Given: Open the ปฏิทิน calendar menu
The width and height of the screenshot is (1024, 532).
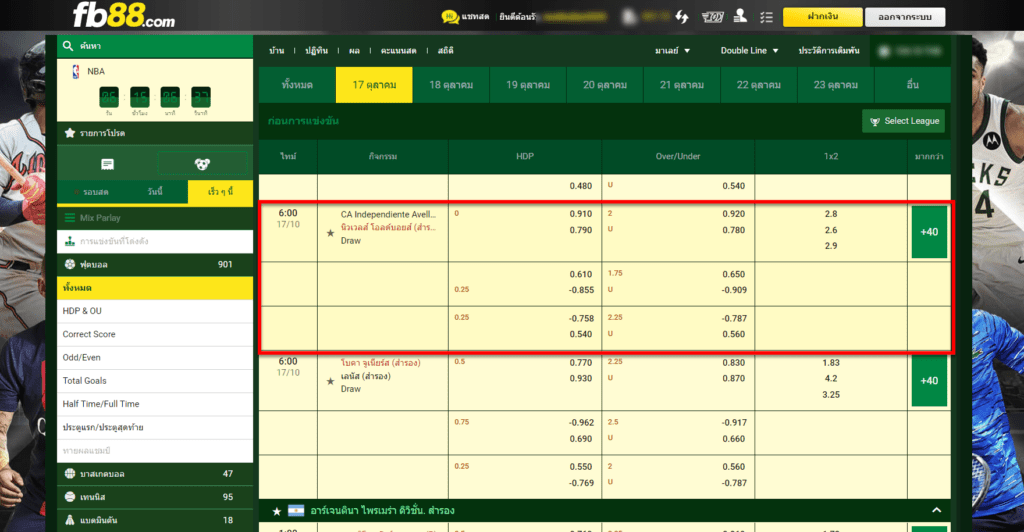Looking at the screenshot, I should click(316, 50).
